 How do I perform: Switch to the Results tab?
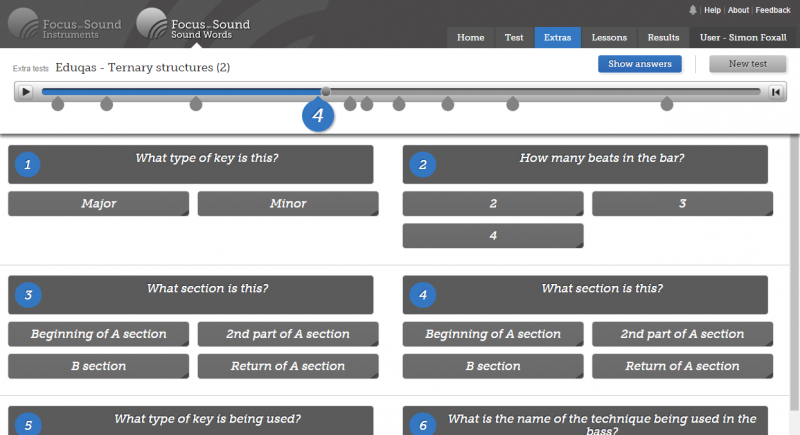click(x=663, y=38)
